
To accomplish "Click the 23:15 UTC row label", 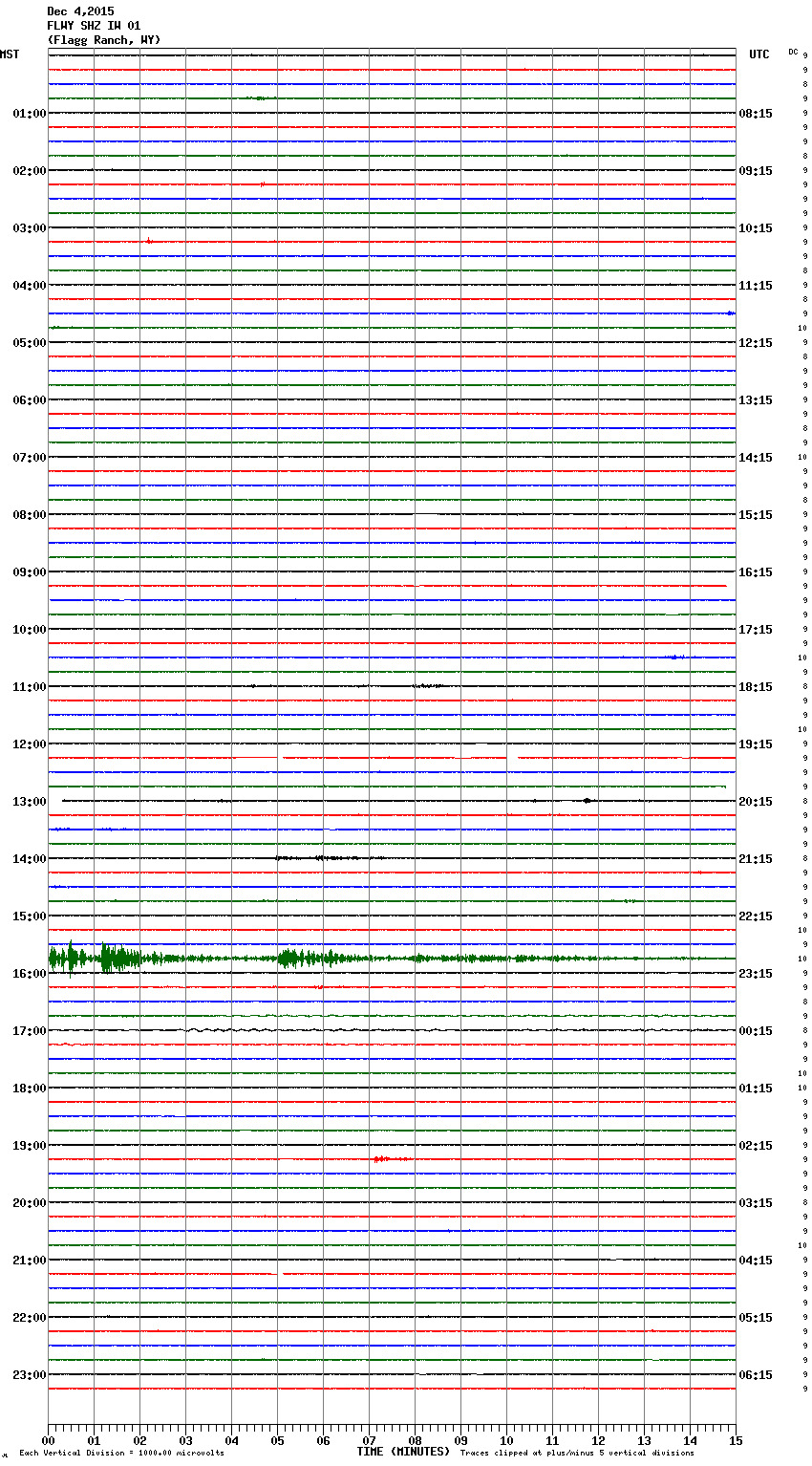I will coord(756,974).
